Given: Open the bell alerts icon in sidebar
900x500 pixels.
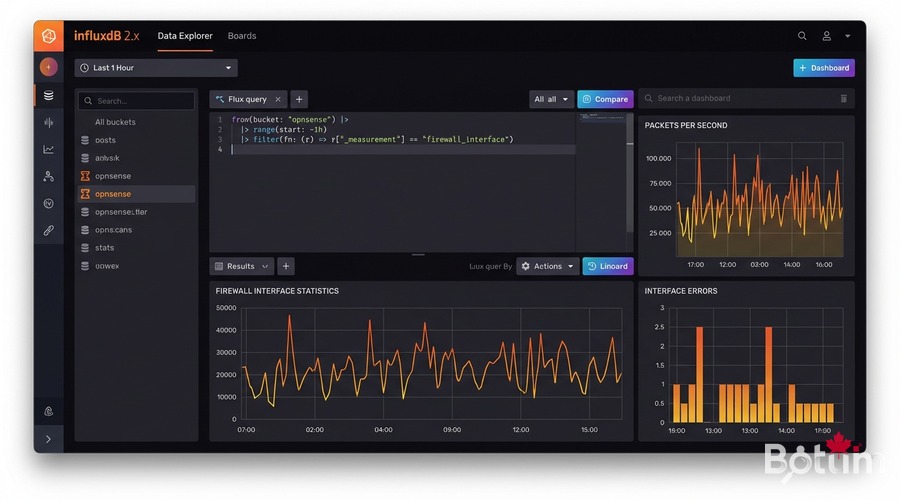Looking at the screenshot, I should coord(49,411).
